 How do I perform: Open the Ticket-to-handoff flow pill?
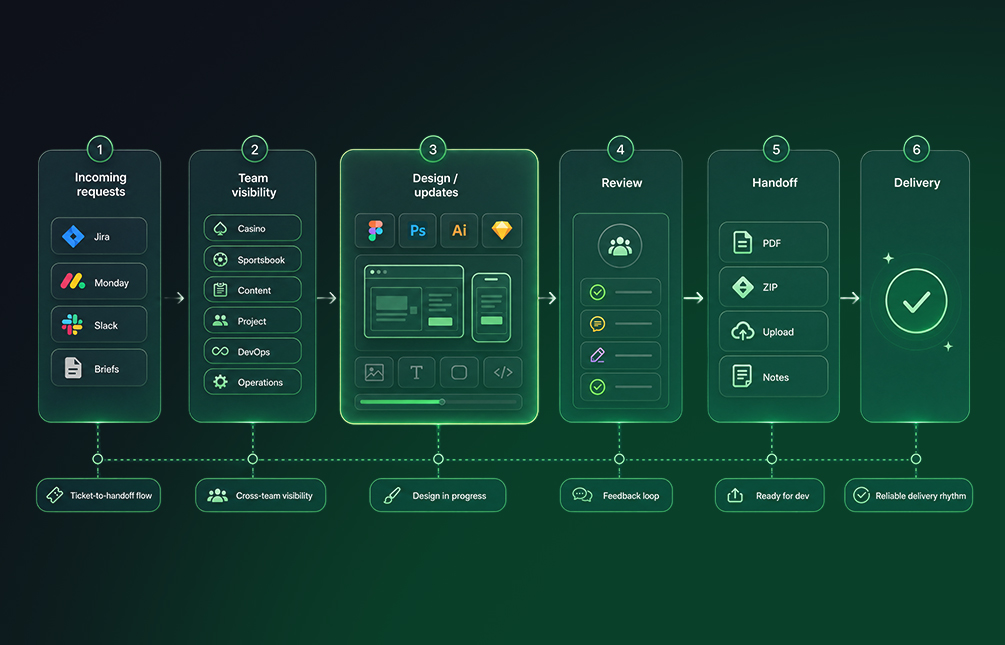click(x=98, y=495)
